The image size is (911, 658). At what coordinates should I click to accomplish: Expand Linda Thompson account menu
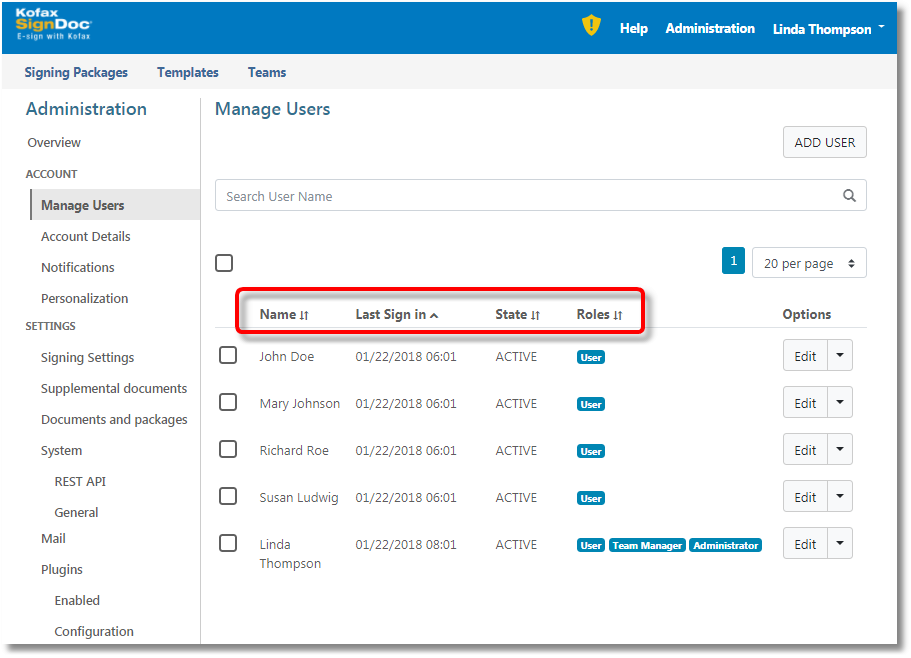(x=828, y=29)
